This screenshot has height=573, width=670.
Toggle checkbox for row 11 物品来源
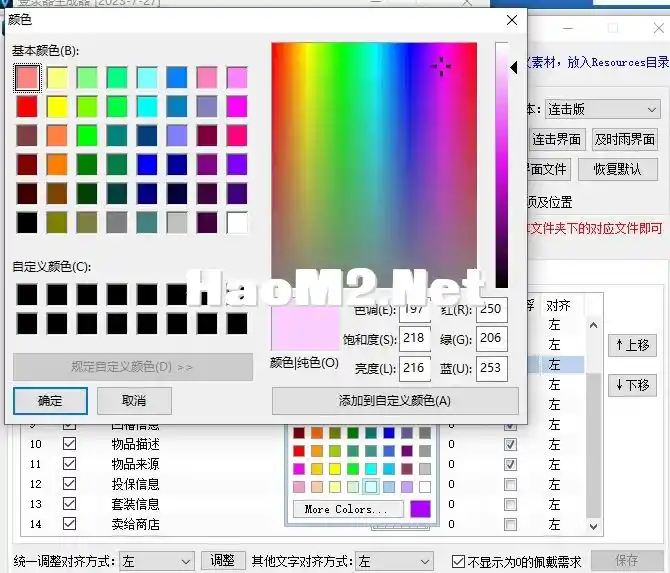[x=69, y=464]
